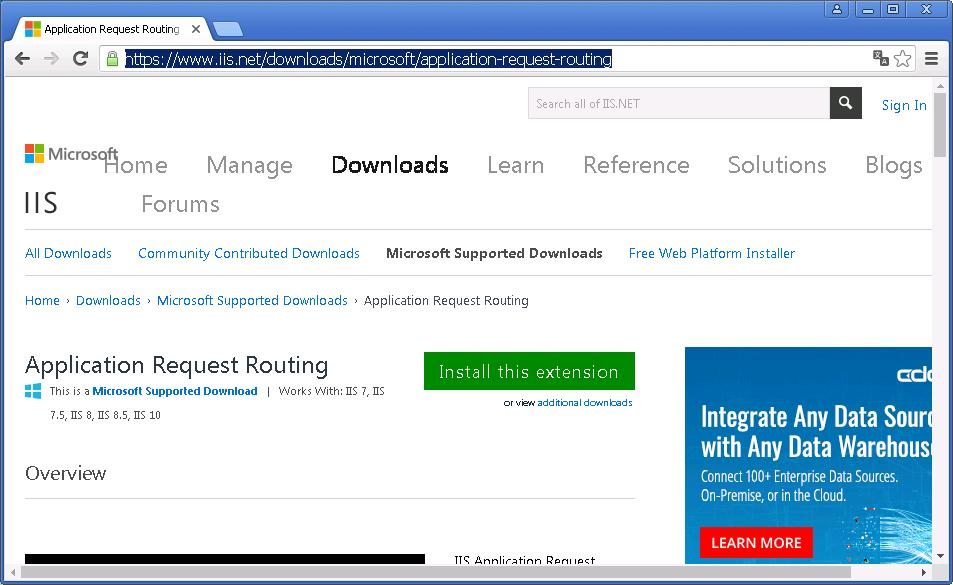Open a new tab button
The width and height of the screenshot is (953, 585).
(229, 29)
